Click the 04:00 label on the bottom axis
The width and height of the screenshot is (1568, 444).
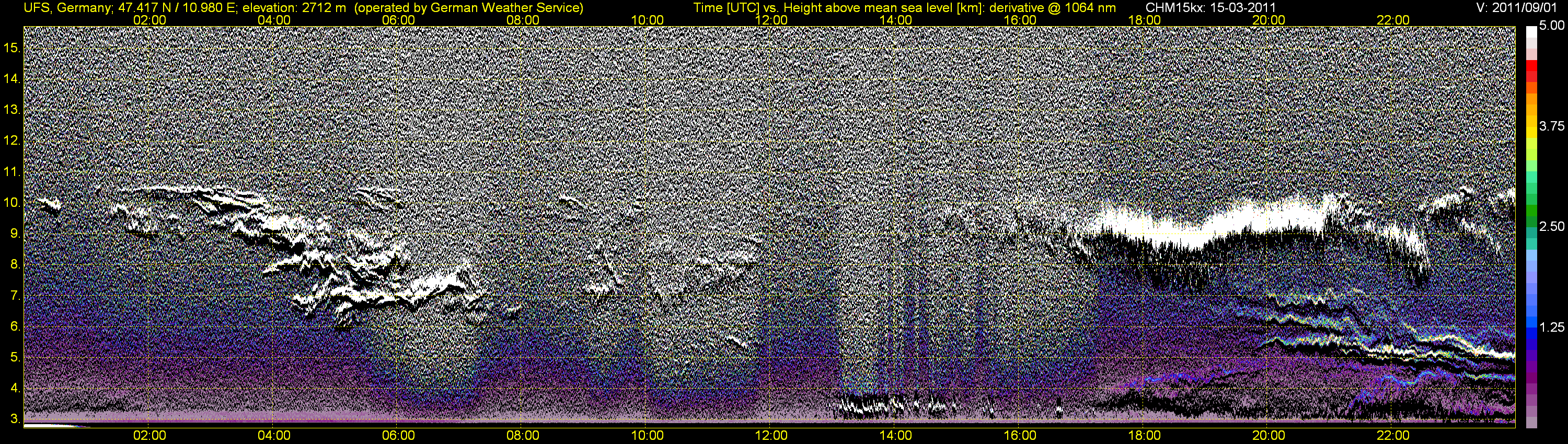point(274,436)
